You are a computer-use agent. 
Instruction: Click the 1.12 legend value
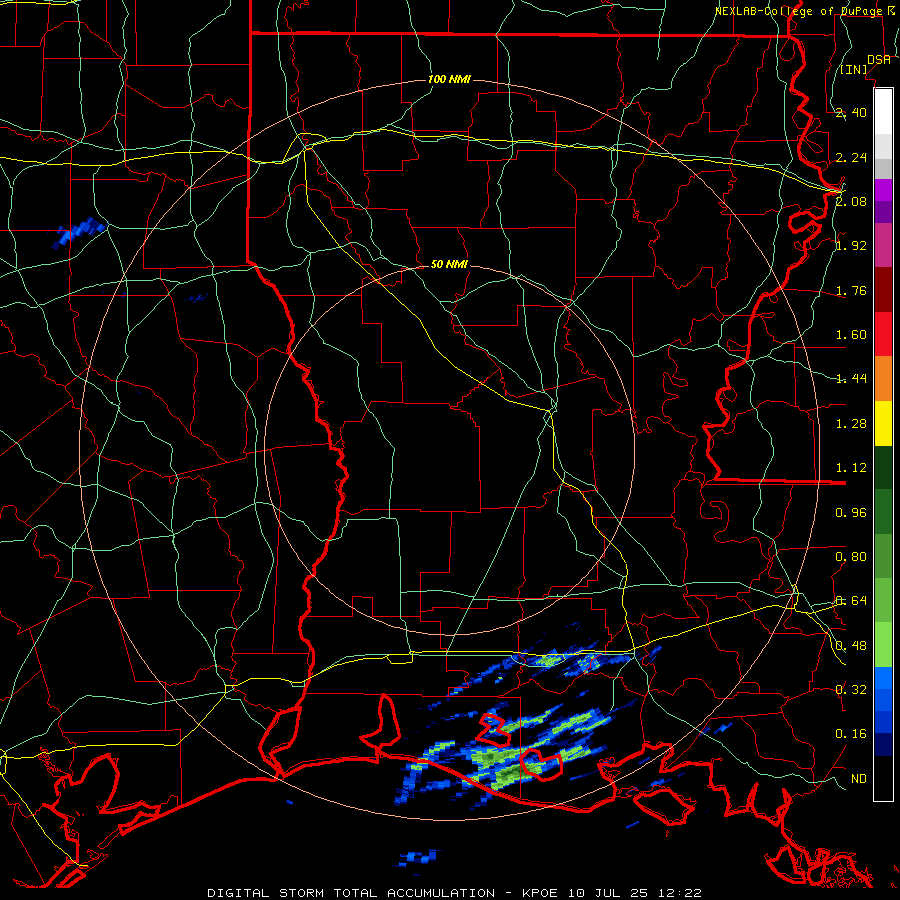[x=851, y=468]
